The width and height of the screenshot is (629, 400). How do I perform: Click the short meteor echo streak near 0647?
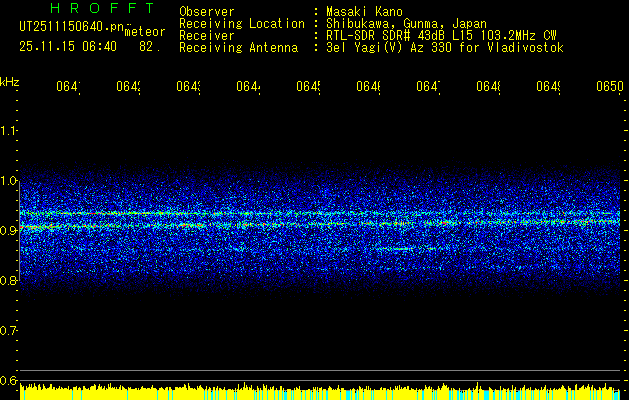point(402,249)
